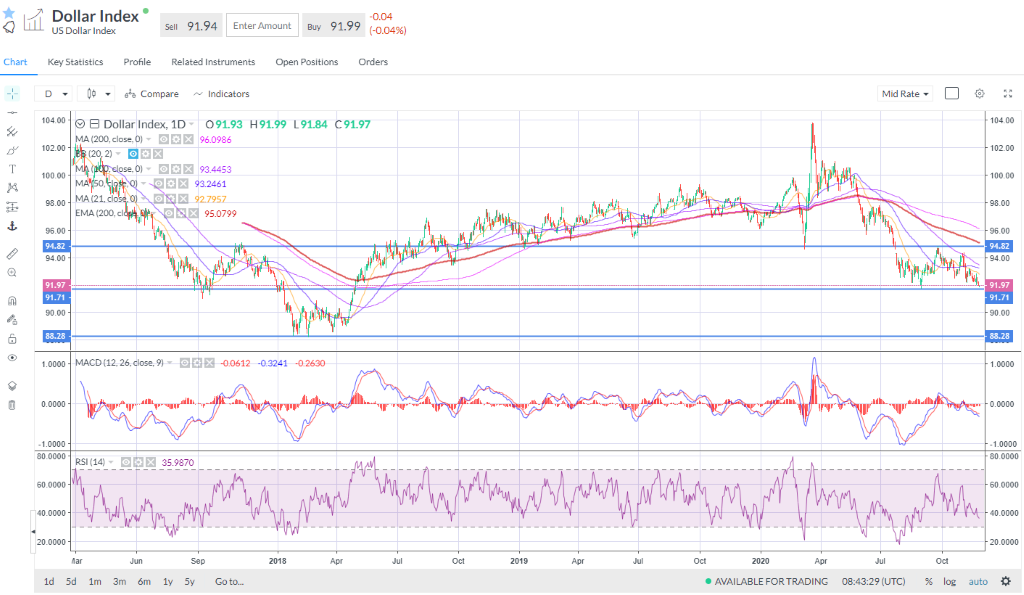
Task: Open the Compare symbols tool
Action: (x=152, y=93)
